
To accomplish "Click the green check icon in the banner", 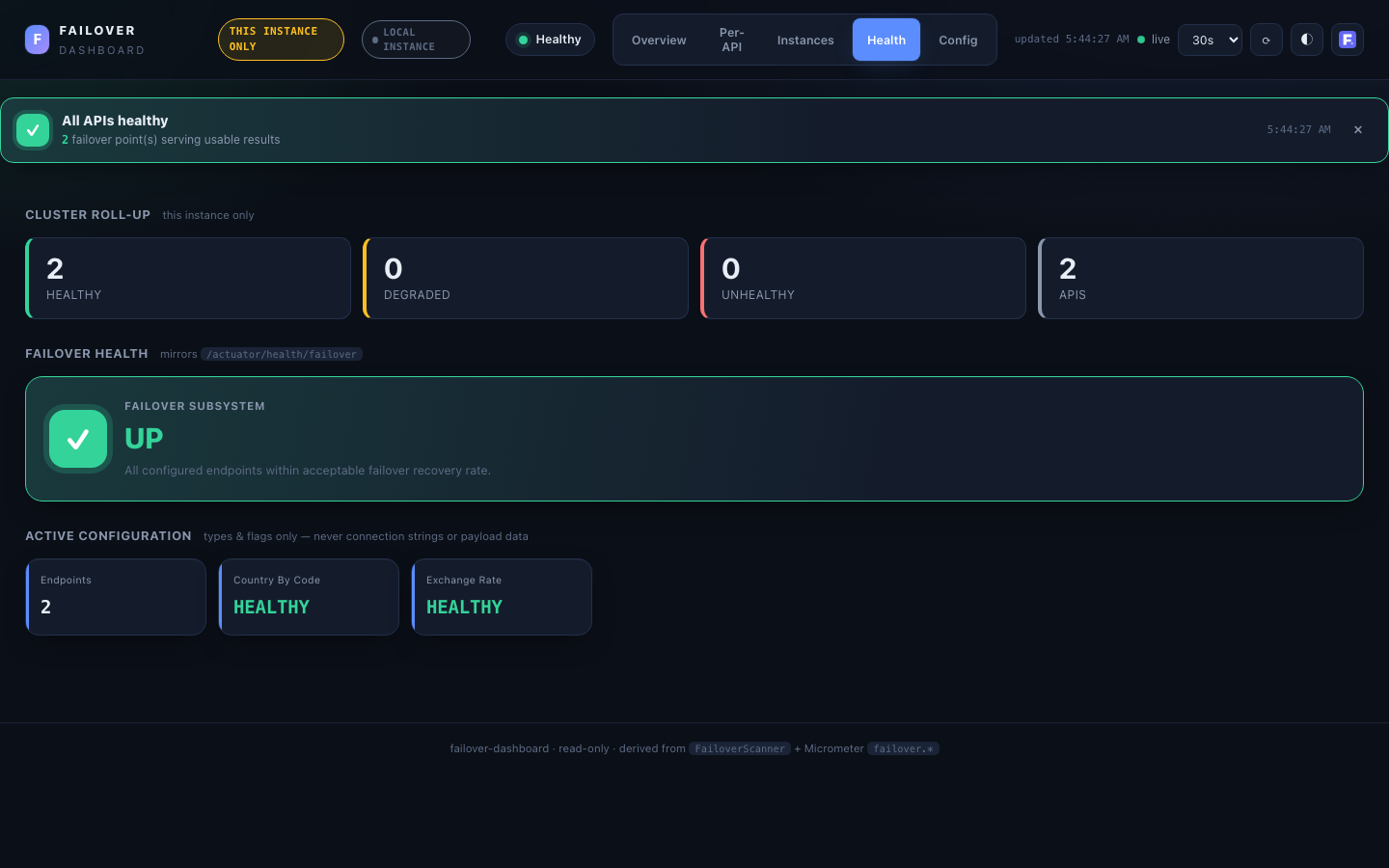I will pos(33,130).
